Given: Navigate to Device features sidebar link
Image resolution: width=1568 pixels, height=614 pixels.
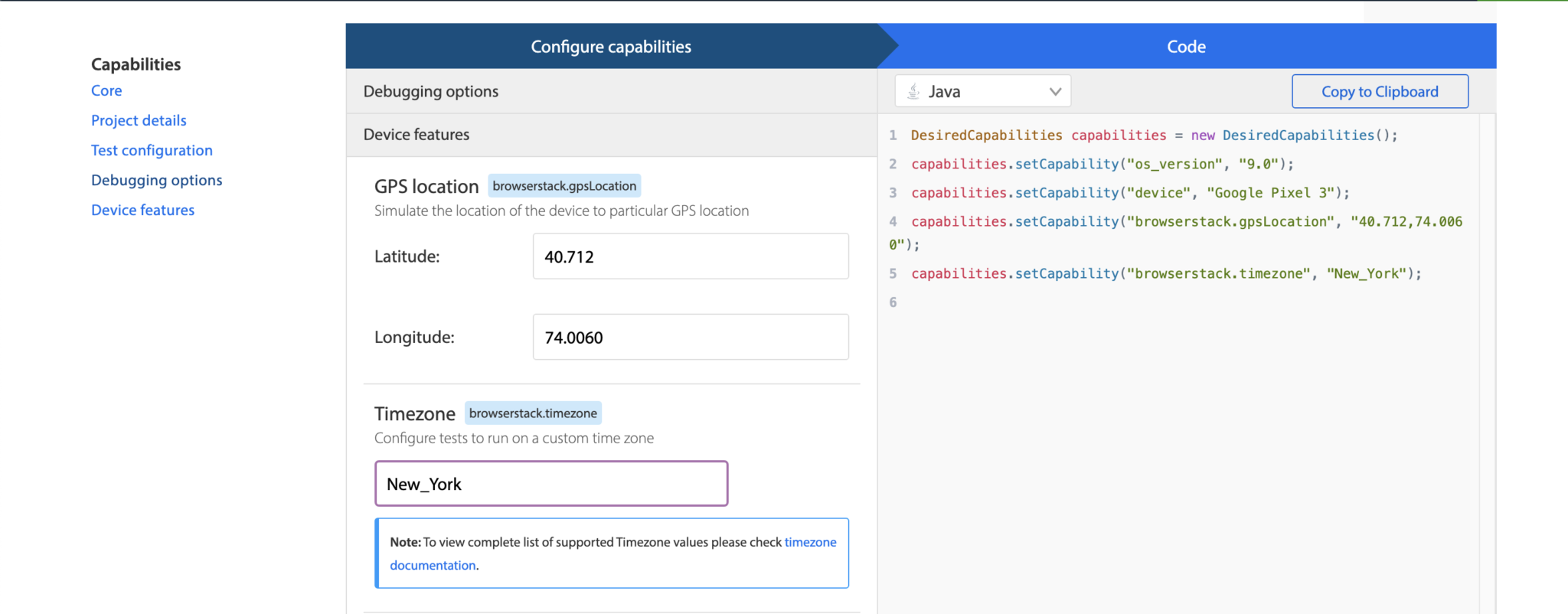Looking at the screenshot, I should tap(142, 210).
